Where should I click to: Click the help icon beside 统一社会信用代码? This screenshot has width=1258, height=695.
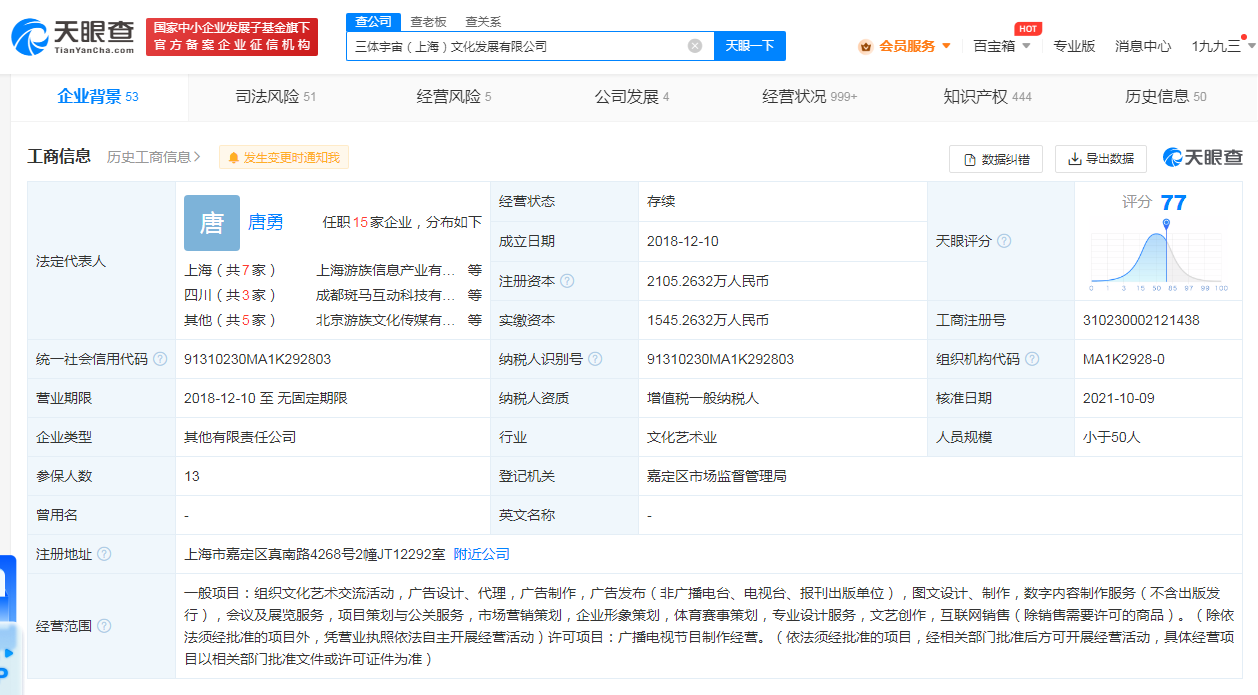160,359
